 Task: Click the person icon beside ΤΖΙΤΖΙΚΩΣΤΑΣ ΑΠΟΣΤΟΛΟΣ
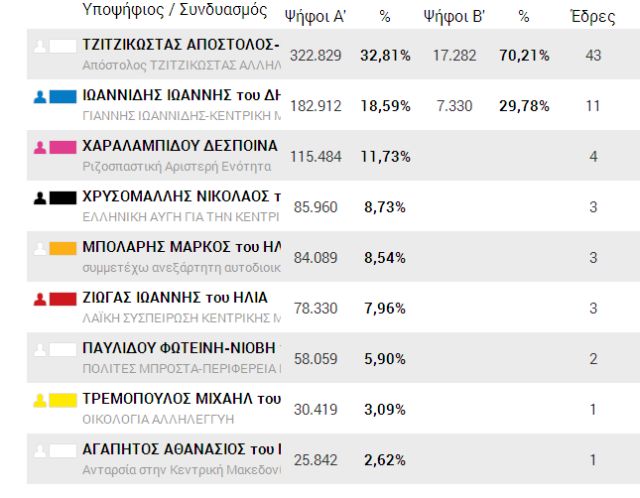[41, 46]
